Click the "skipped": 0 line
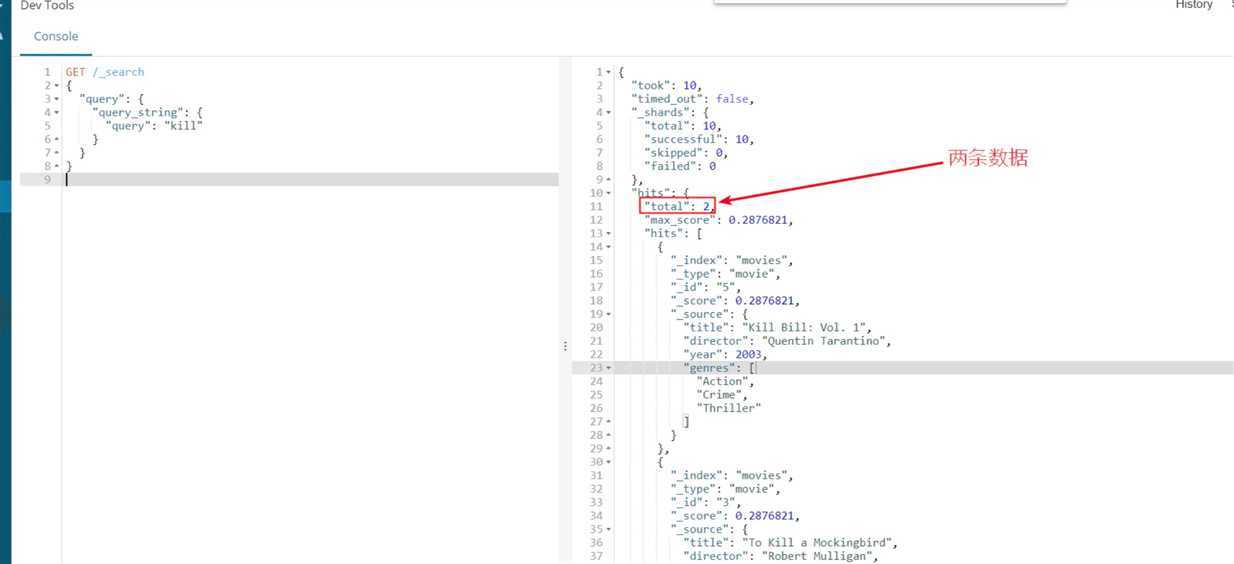 click(x=686, y=153)
